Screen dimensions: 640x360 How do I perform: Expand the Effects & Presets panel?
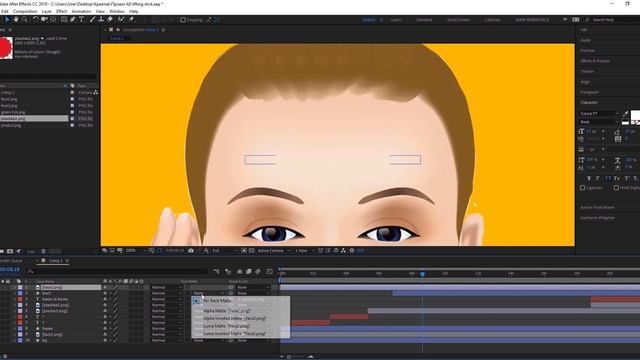click(595, 61)
